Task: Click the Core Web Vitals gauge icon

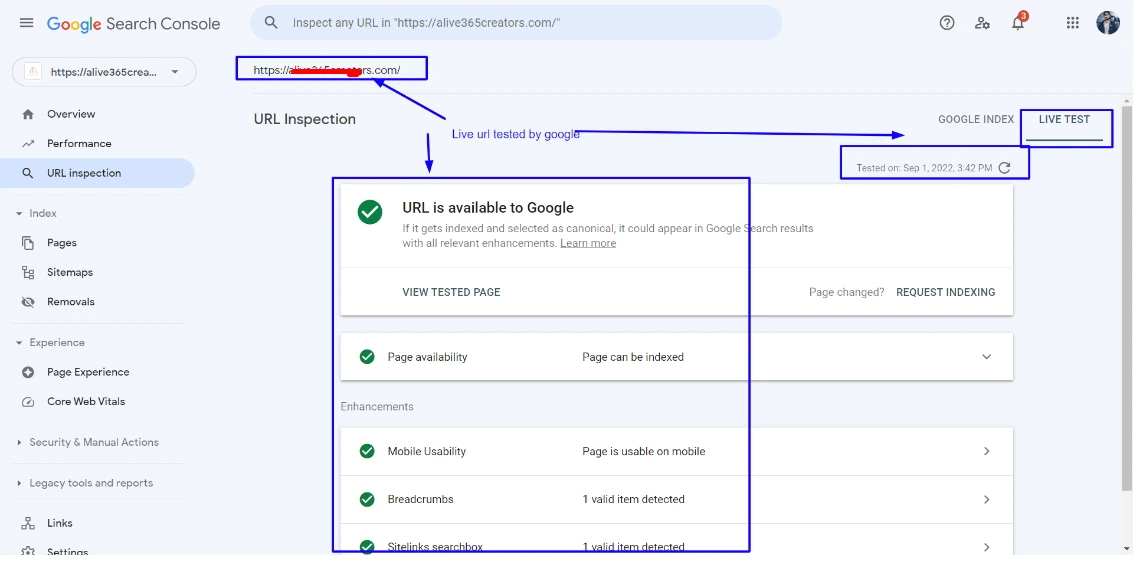Action: 28,402
